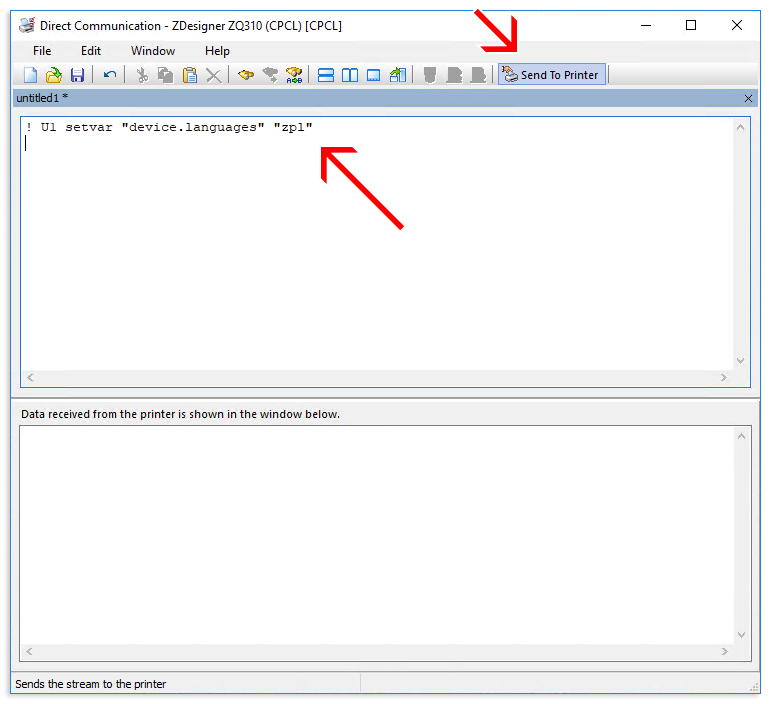Image resolution: width=771 pixels, height=704 pixels.
Task: Tile windows vertically with the toolbar icon
Action: click(350, 75)
